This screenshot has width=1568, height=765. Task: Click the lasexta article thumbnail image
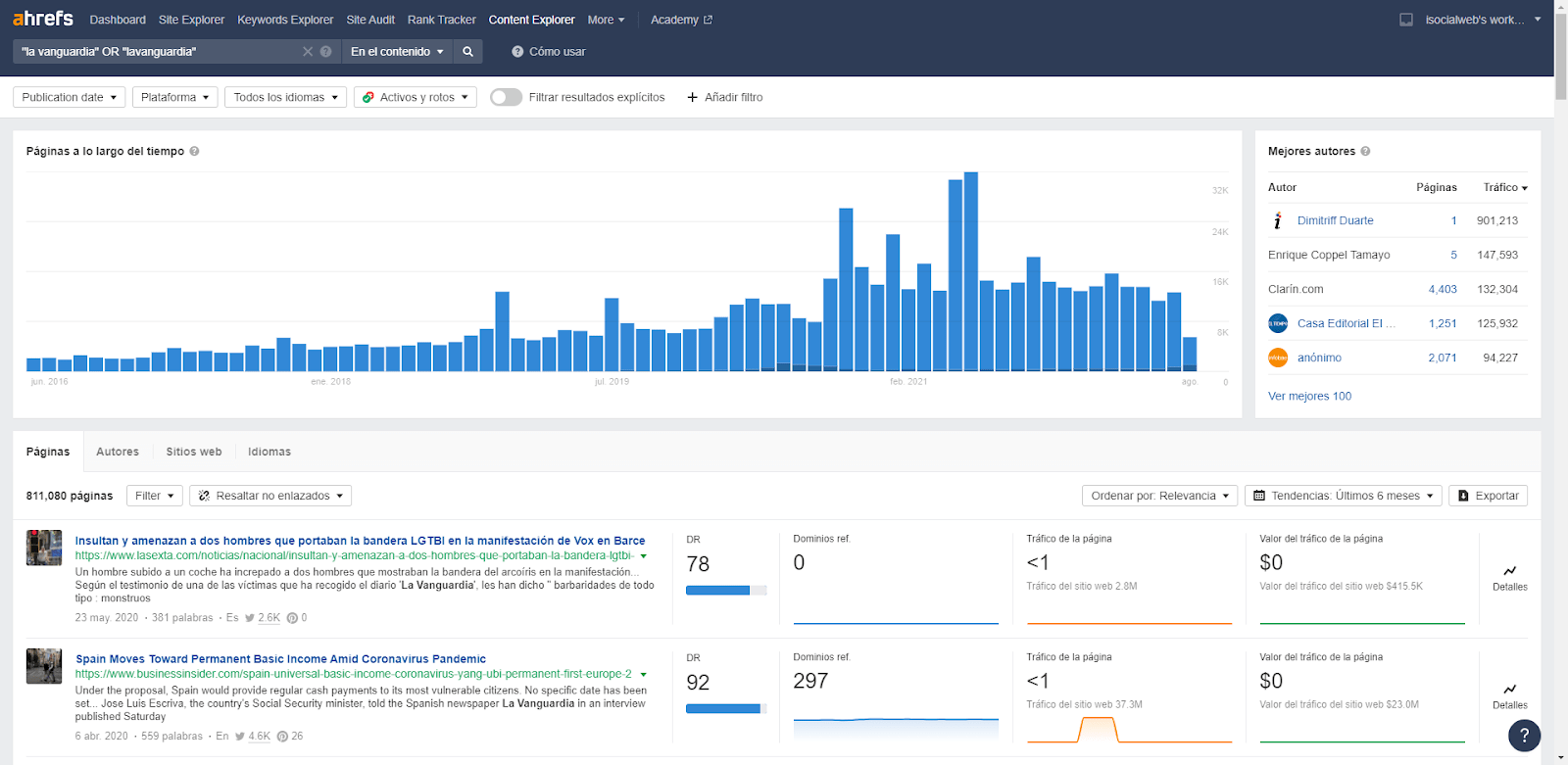(x=44, y=549)
